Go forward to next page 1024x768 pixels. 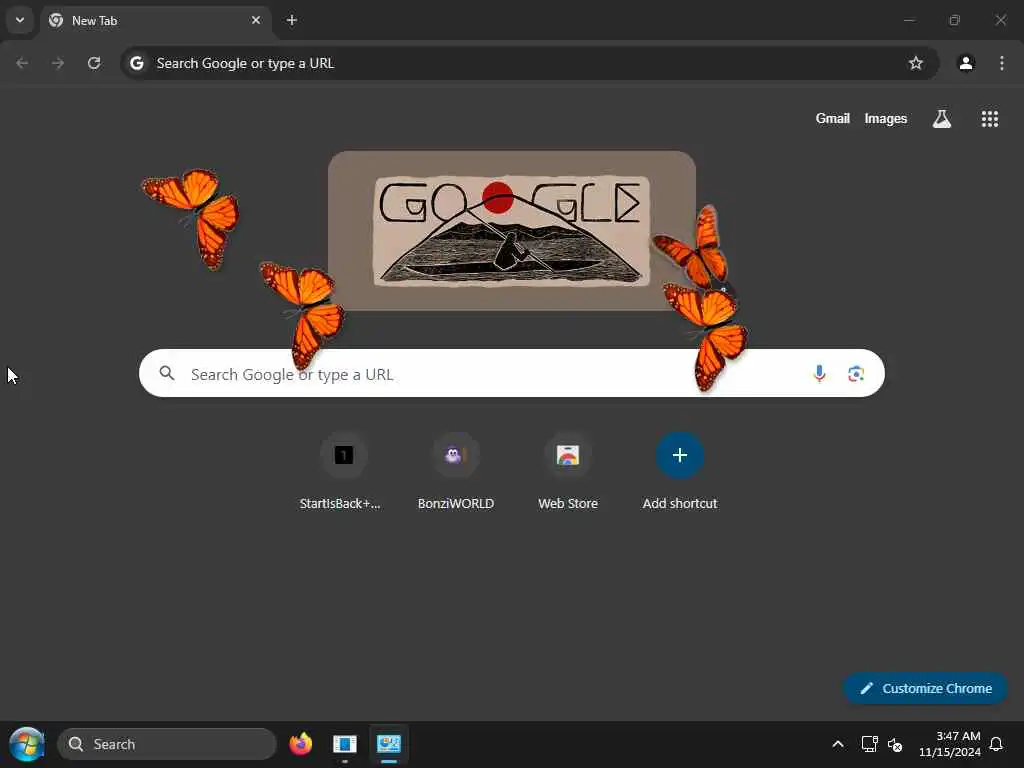pyautogui.click(x=58, y=63)
